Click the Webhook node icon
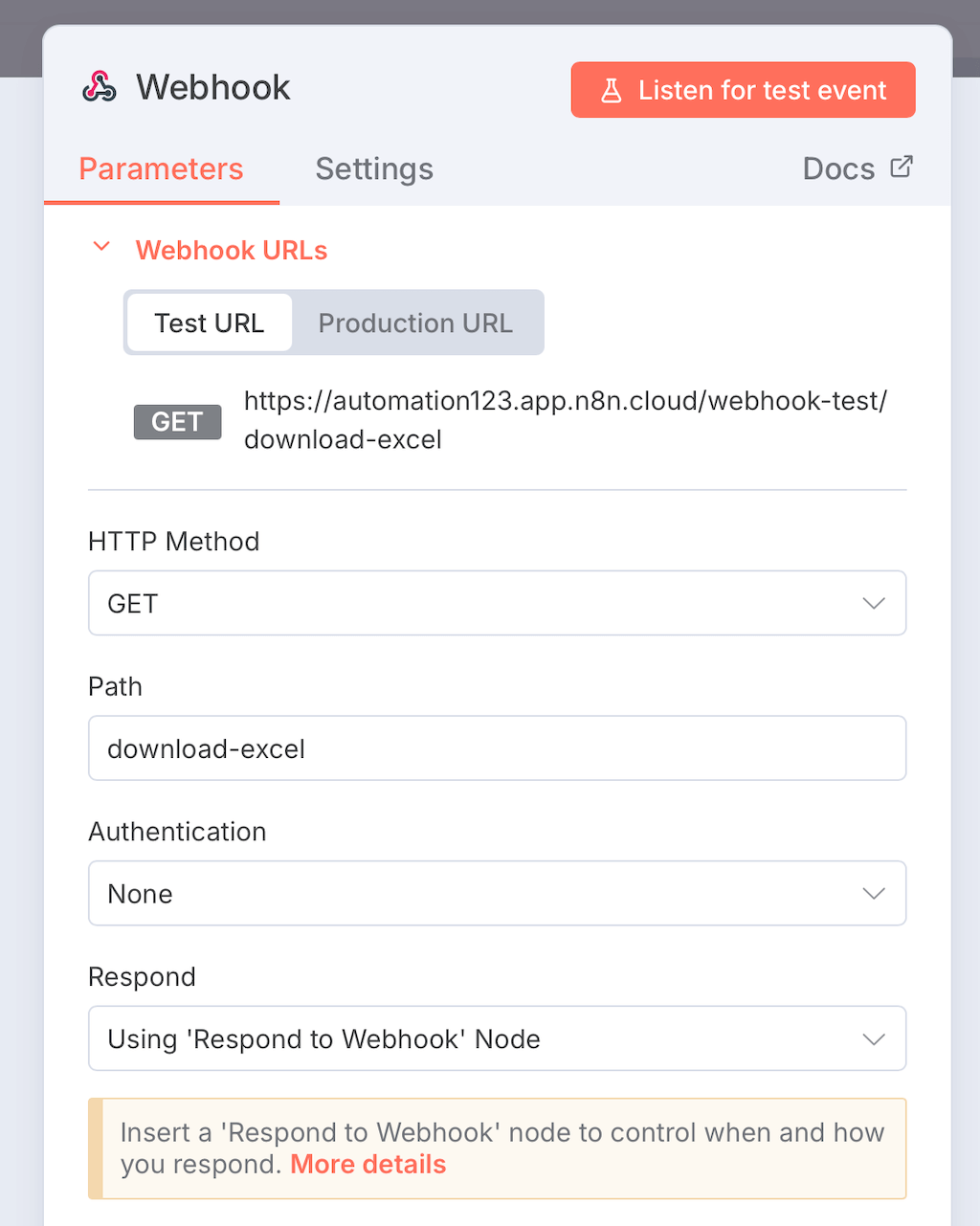 click(x=100, y=87)
